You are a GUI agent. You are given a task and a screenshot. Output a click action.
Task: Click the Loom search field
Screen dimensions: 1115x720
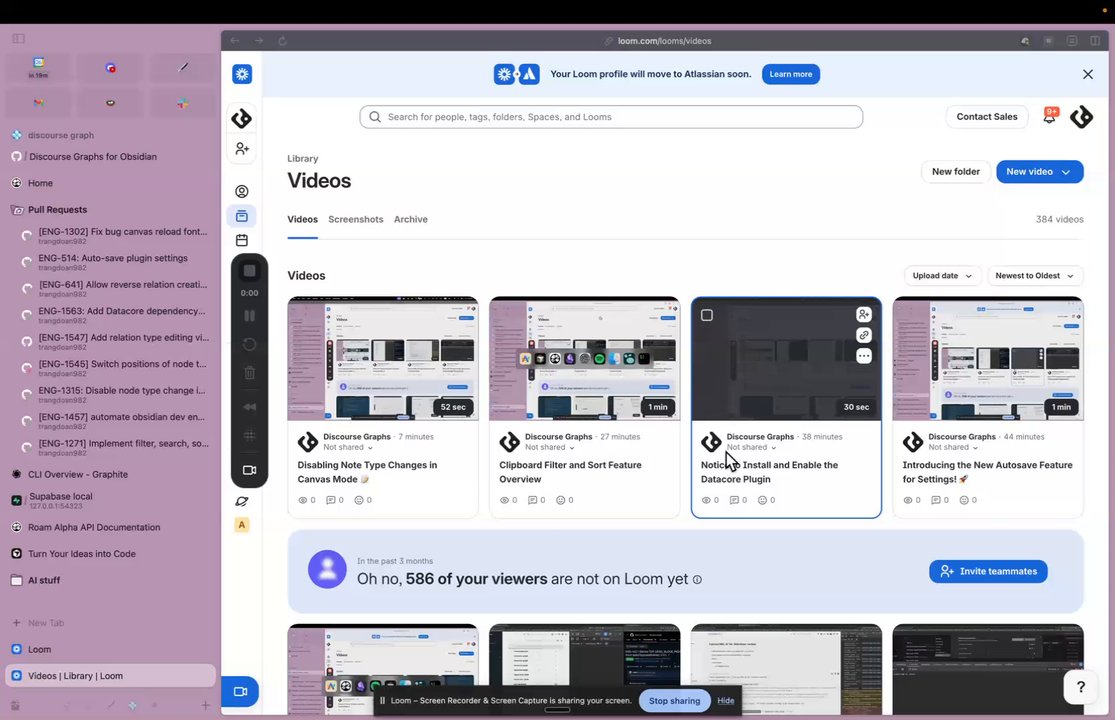pos(611,117)
